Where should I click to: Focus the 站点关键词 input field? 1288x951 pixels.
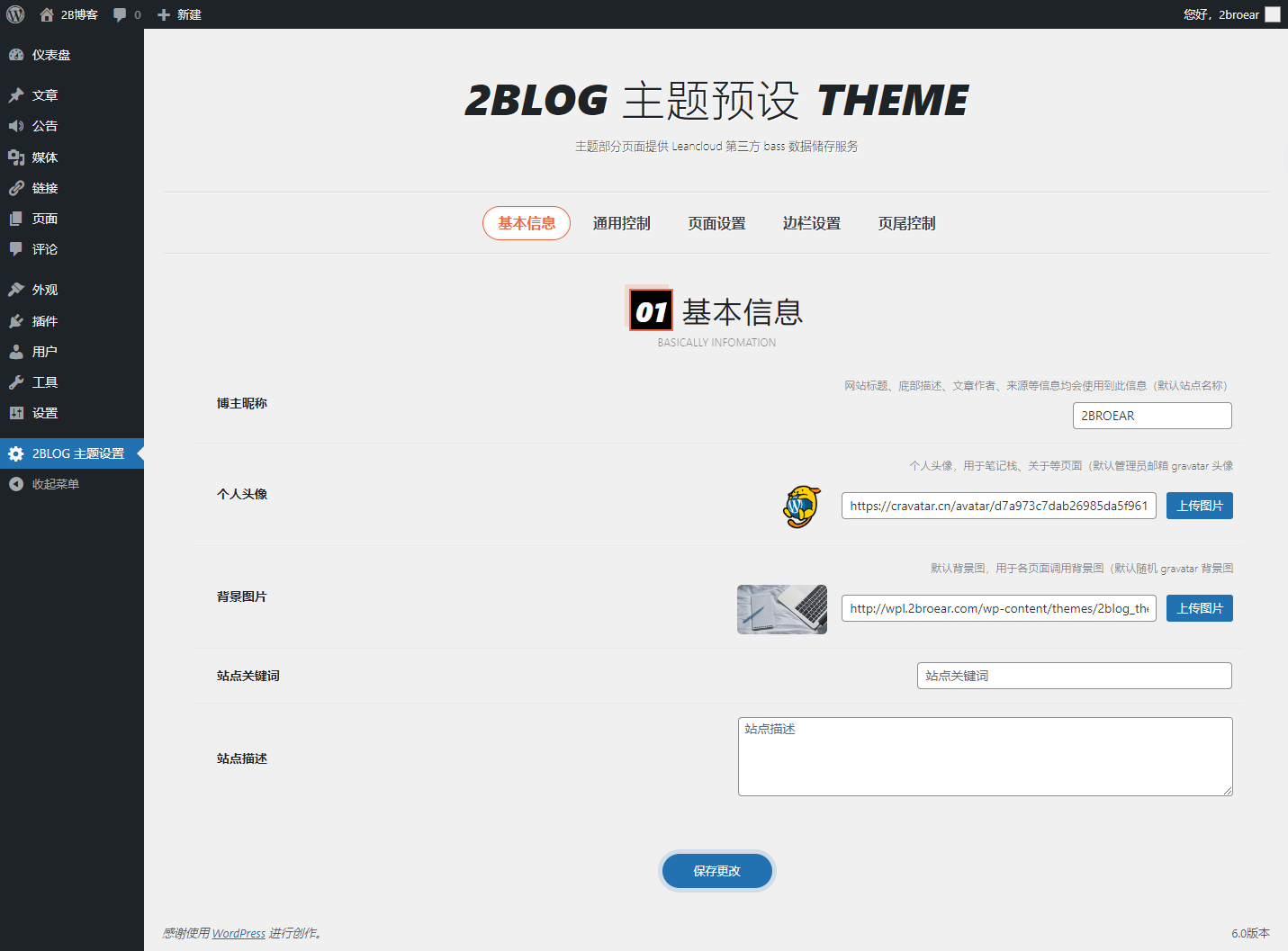(x=1075, y=676)
